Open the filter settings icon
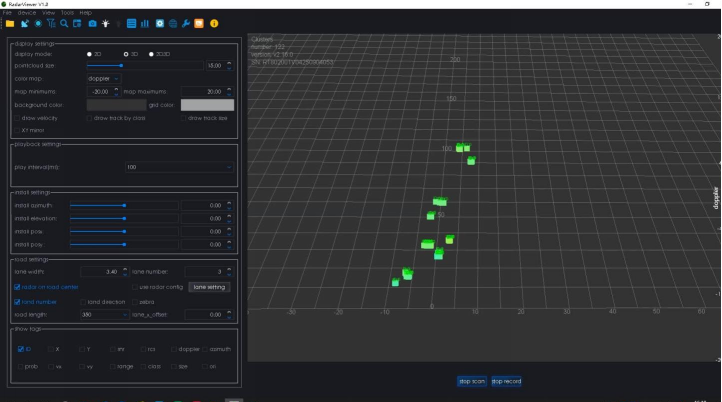Image resolution: width=722 pixels, height=402 pixels. click(x=51, y=23)
